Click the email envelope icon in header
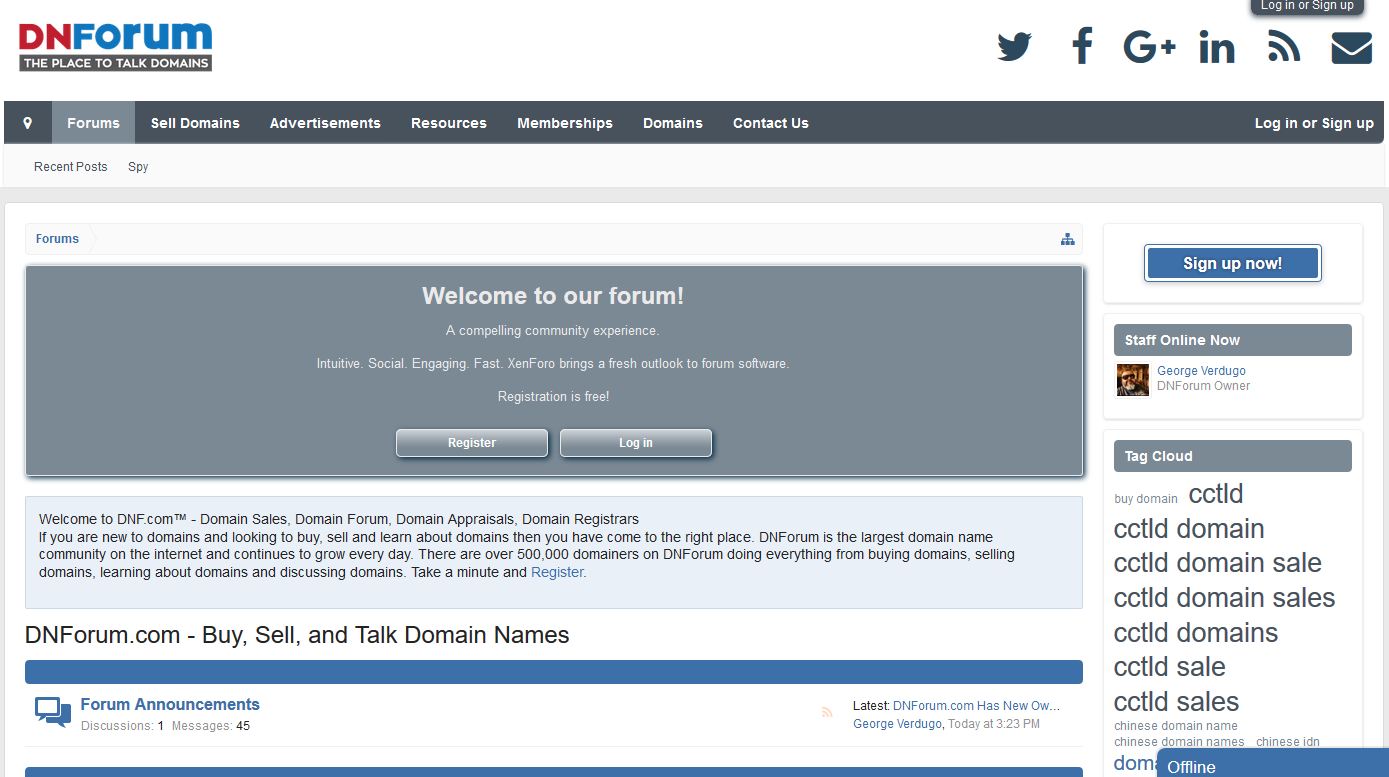 [1351, 48]
